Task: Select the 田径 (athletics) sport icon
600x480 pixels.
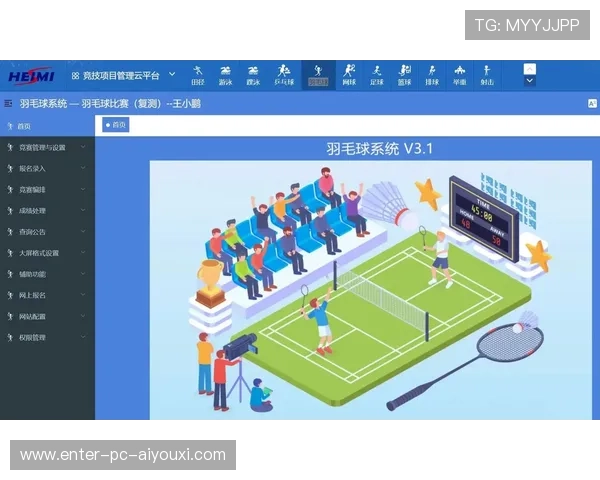Action: point(198,75)
